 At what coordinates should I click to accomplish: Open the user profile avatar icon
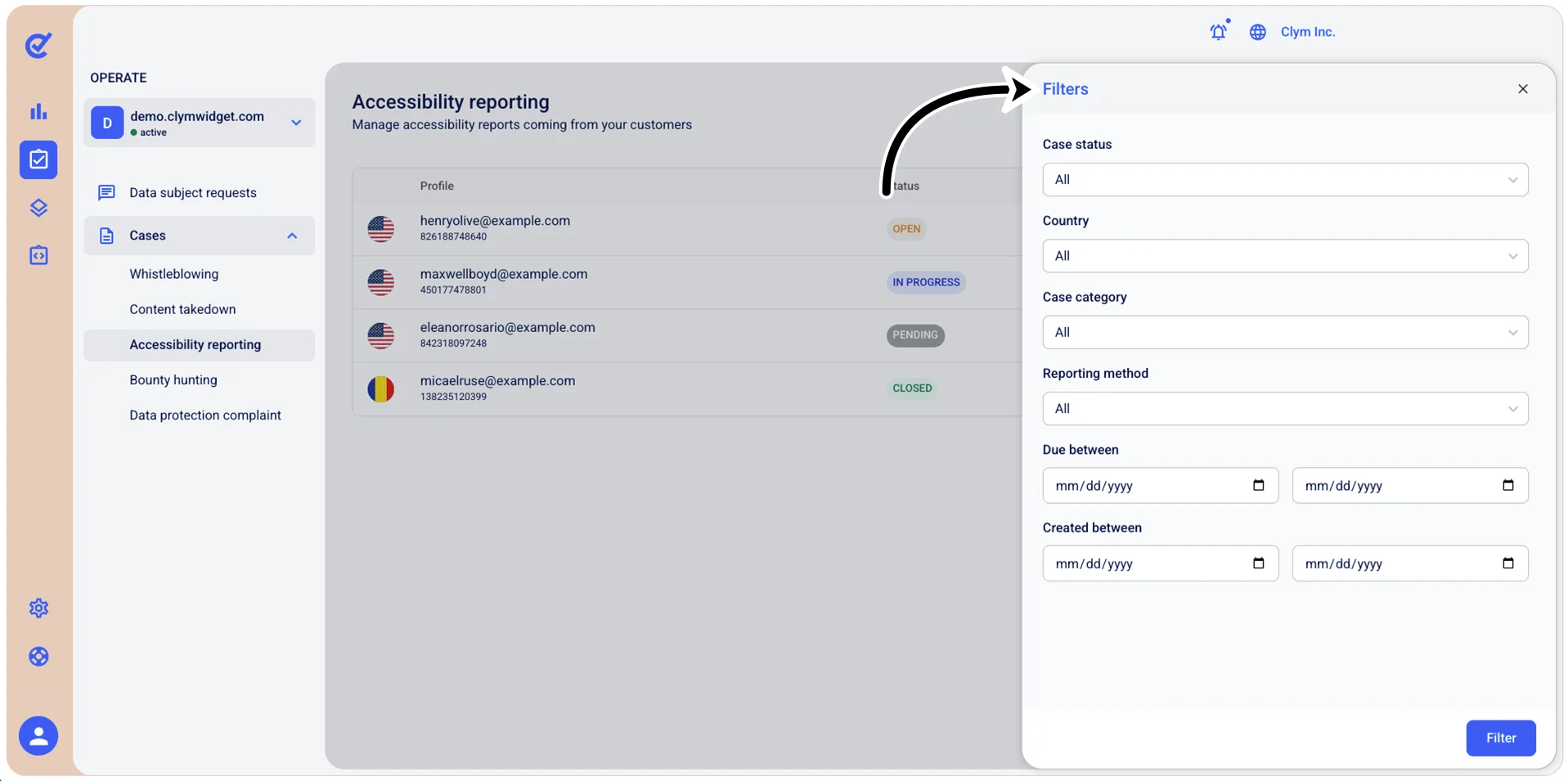click(38, 736)
